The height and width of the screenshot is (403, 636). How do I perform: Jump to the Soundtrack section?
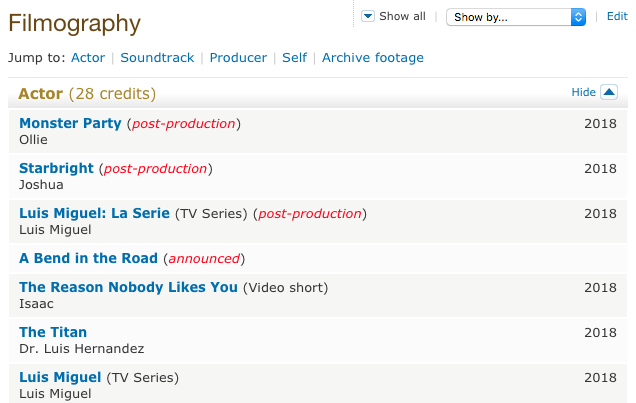pos(157,58)
